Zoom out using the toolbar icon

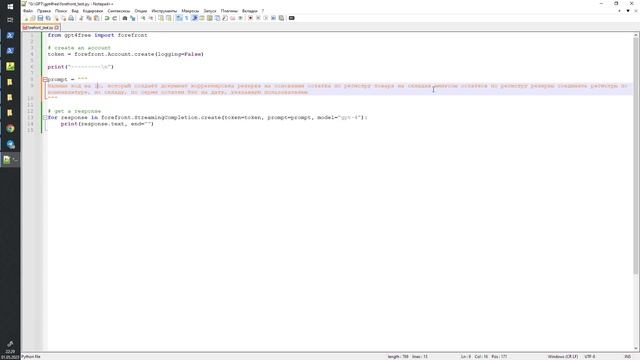click(151, 18)
